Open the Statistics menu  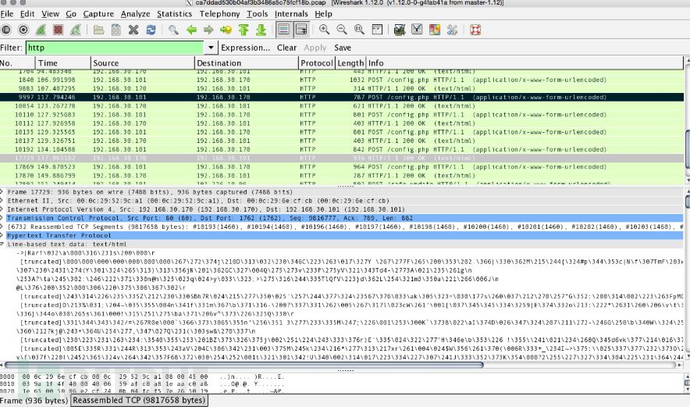click(x=174, y=14)
